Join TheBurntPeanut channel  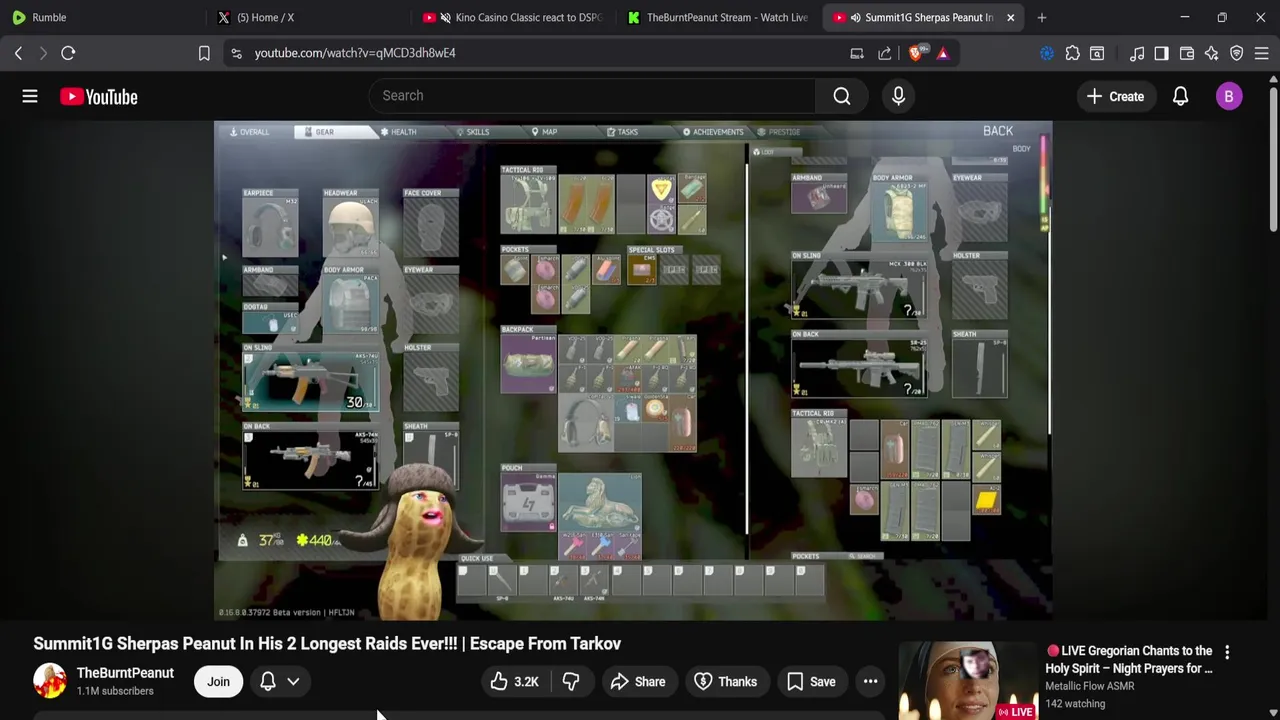point(218,682)
